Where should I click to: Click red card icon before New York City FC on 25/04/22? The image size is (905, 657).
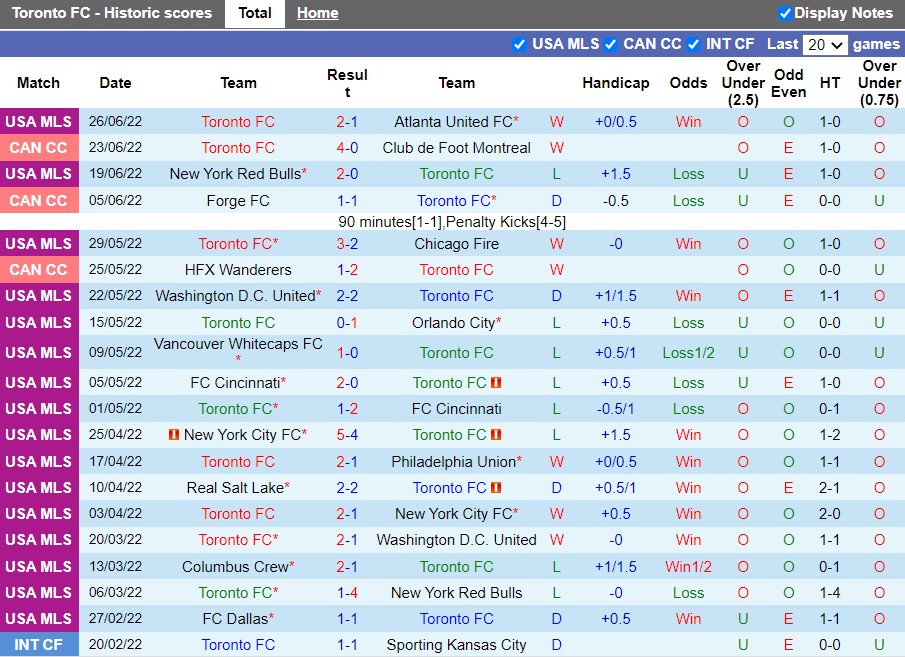tap(174, 434)
